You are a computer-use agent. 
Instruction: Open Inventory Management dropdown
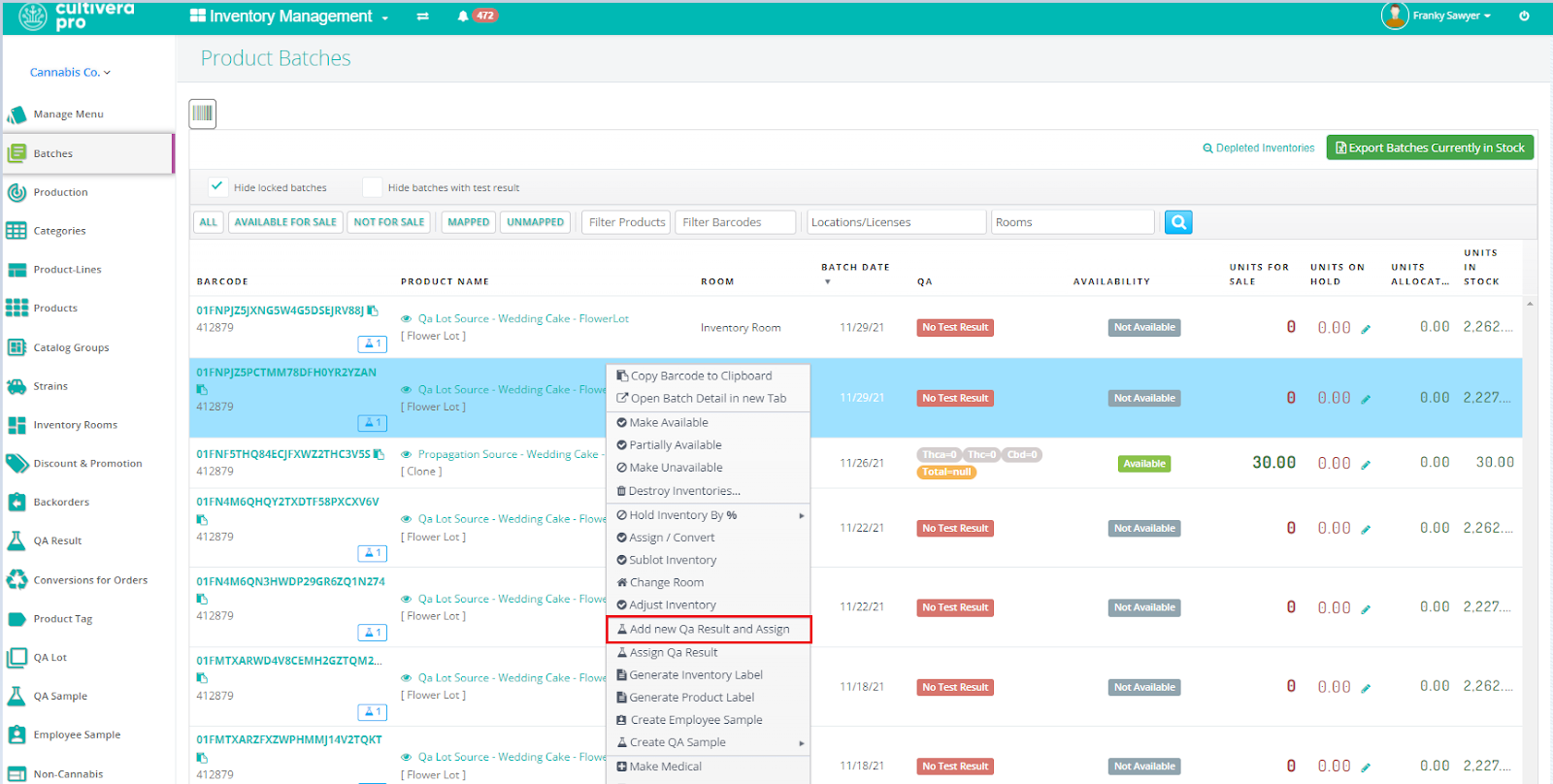289,16
